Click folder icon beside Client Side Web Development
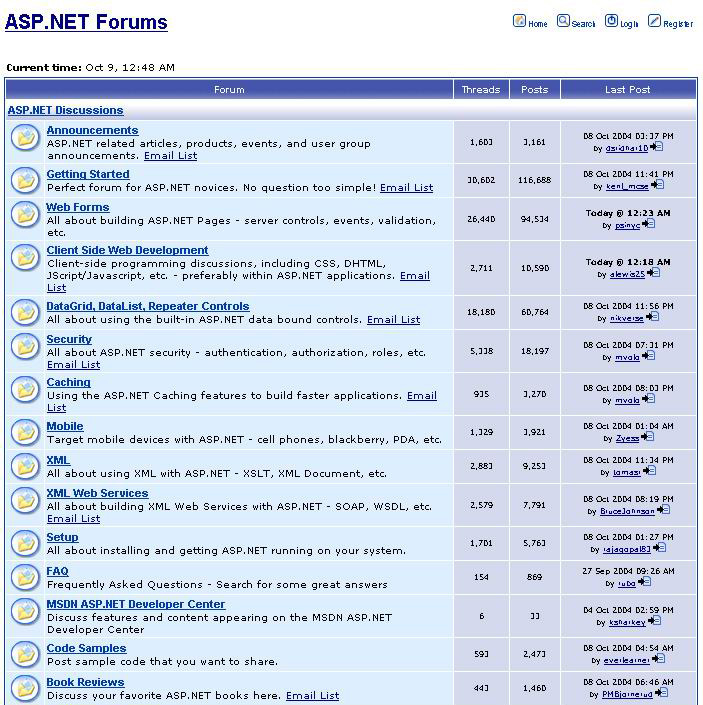This screenshot has height=705, width=703. pos(25,257)
